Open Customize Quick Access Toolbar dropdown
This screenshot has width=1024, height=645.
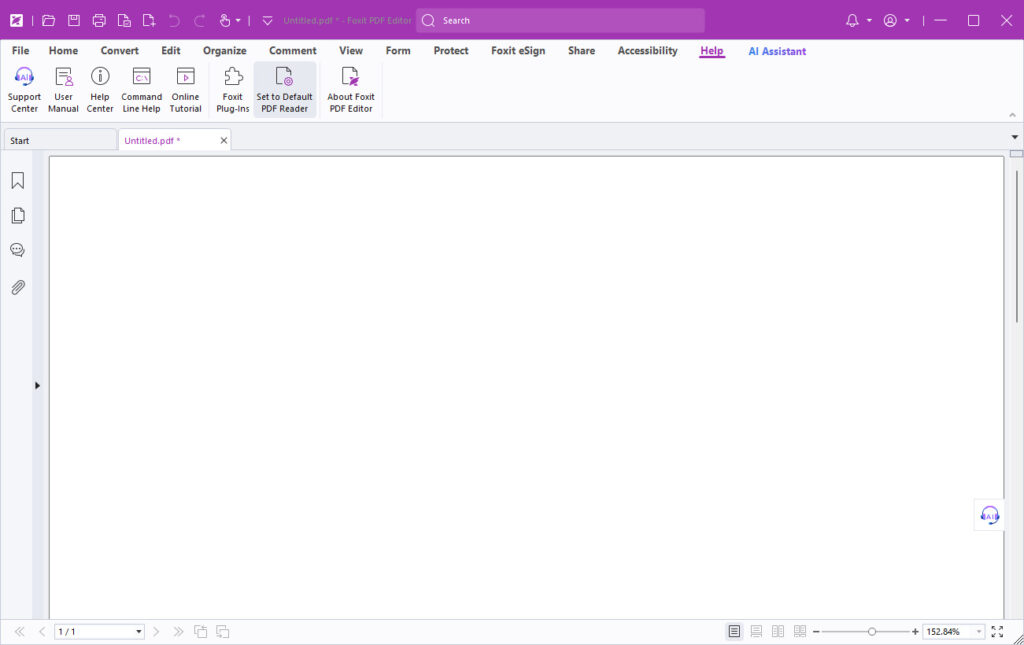(x=267, y=21)
